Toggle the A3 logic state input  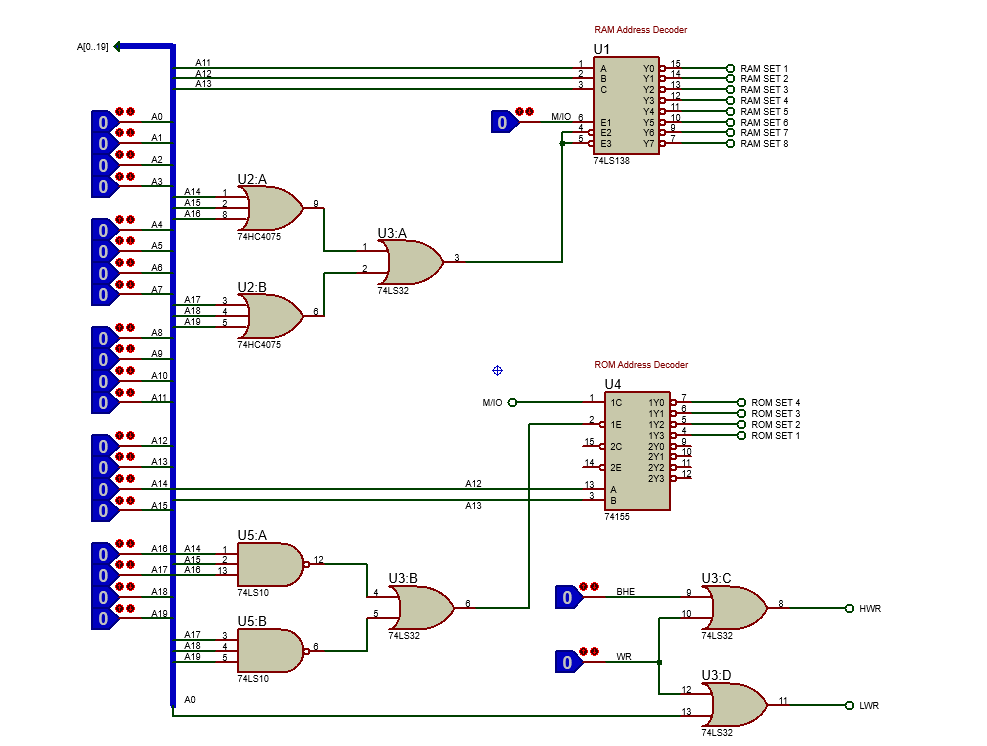point(103,187)
